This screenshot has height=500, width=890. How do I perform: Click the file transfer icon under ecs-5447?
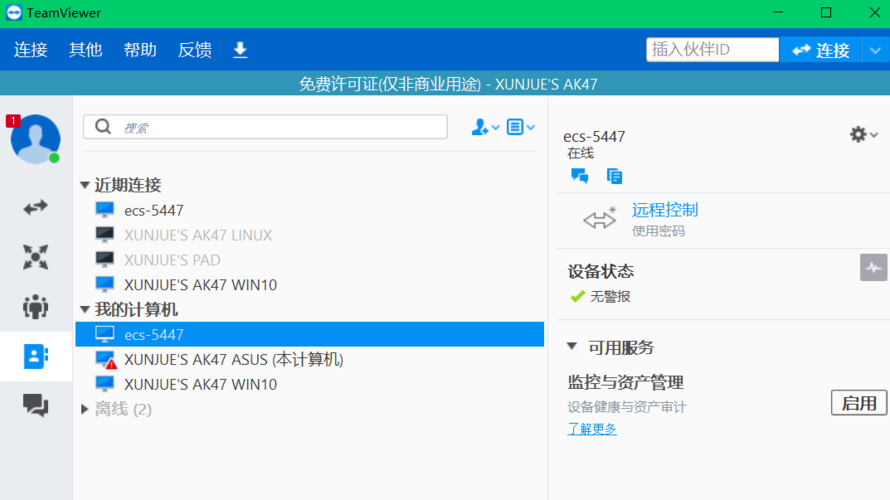614,176
